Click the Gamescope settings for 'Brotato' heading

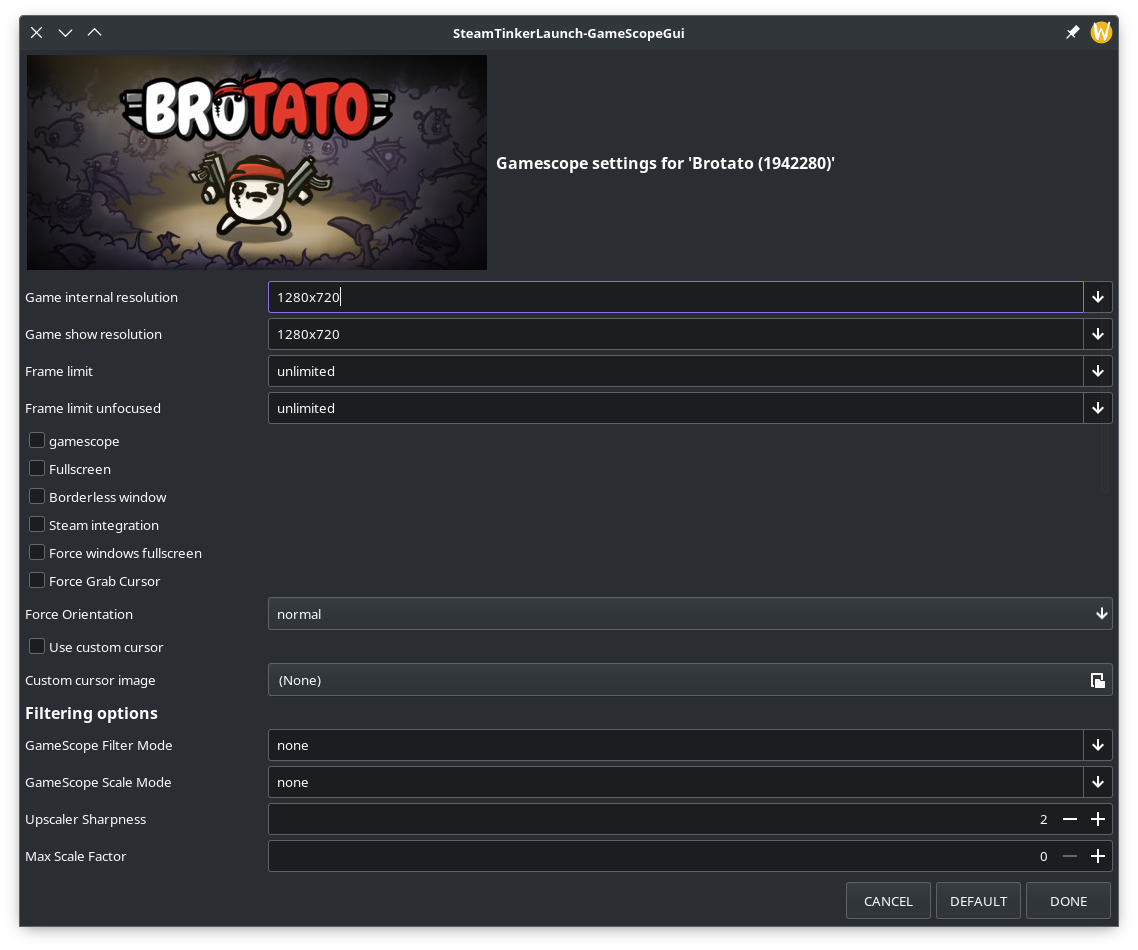click(x=665, y=163)
